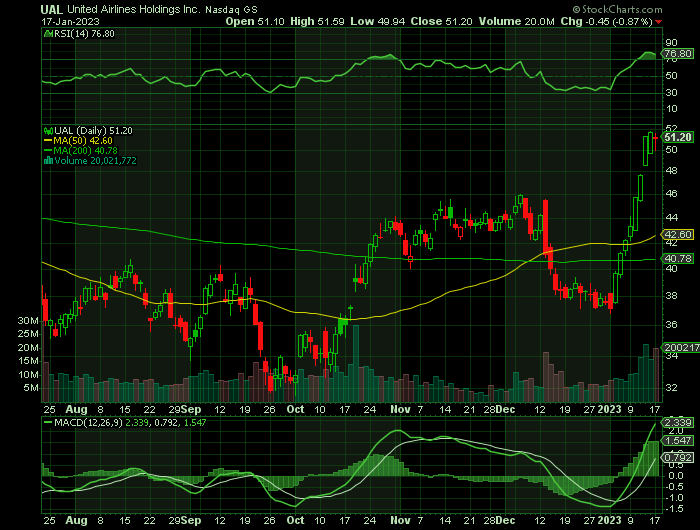This screenshot has width=700, height=530.
Task: Click the candlestick icon beside UAL (Daily)
Action: (48, 131)
